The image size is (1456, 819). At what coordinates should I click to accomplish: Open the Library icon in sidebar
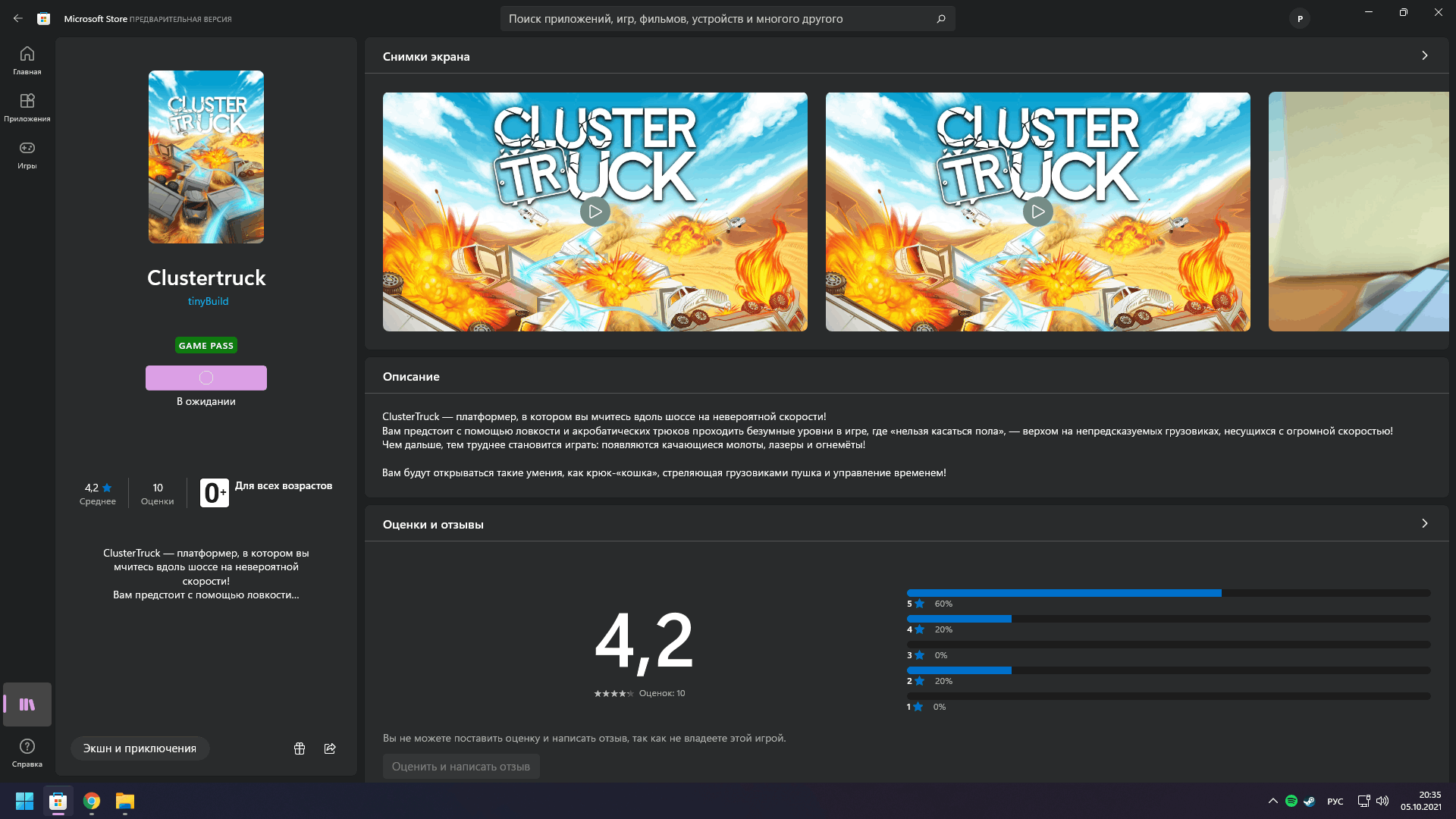(x=27, y=704)
